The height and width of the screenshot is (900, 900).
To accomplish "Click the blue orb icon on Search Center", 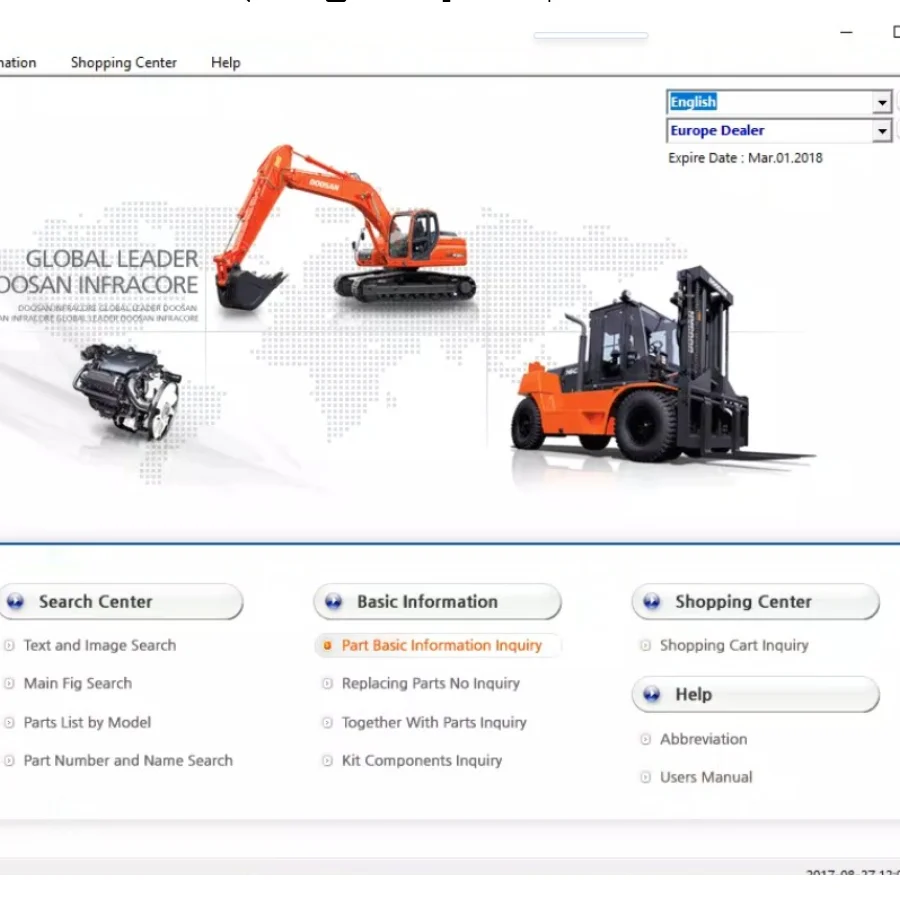I will pos(15,602).
